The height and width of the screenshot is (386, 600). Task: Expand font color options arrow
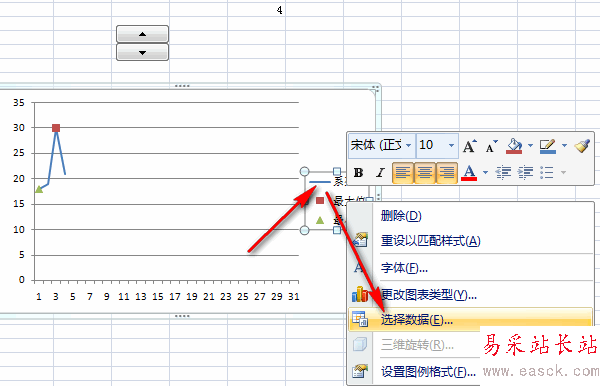(485, 173)
